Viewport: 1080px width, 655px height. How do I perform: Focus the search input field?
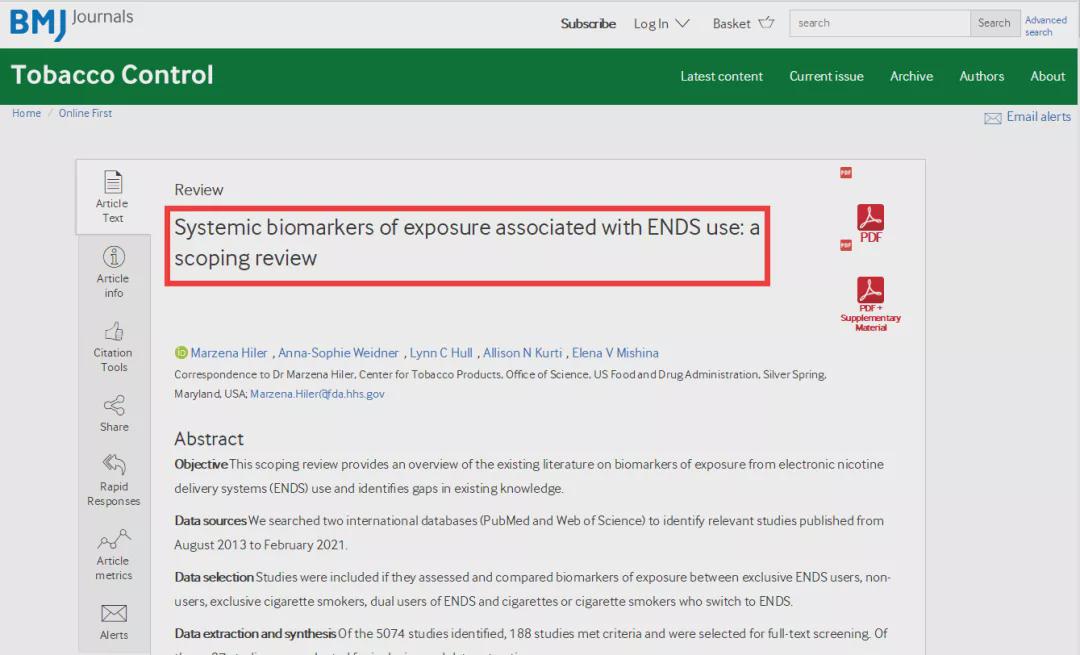click(879, 23)
